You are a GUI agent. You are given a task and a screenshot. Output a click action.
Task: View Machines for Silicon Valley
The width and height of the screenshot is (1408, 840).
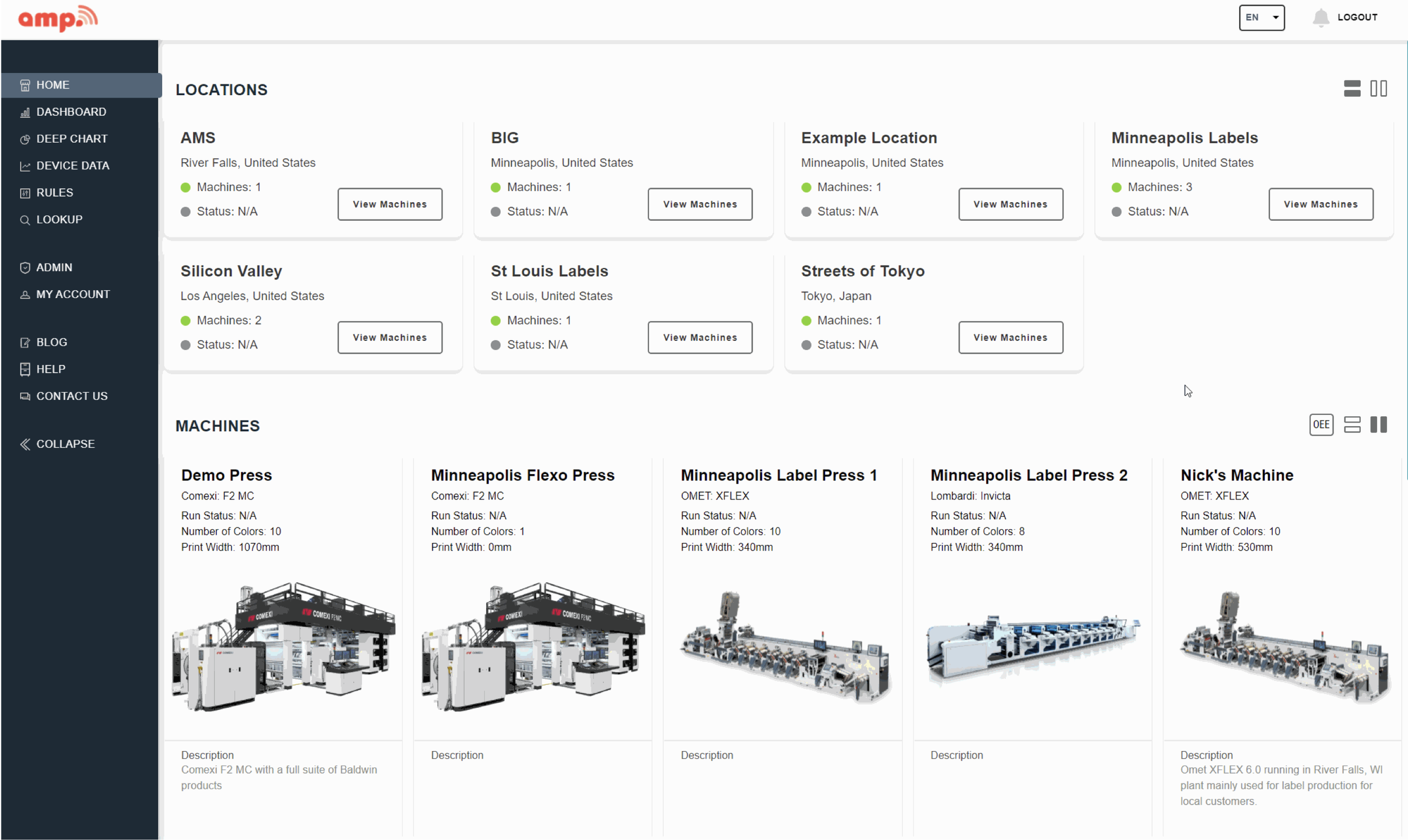pyautogui.click(x=390, y=338)
